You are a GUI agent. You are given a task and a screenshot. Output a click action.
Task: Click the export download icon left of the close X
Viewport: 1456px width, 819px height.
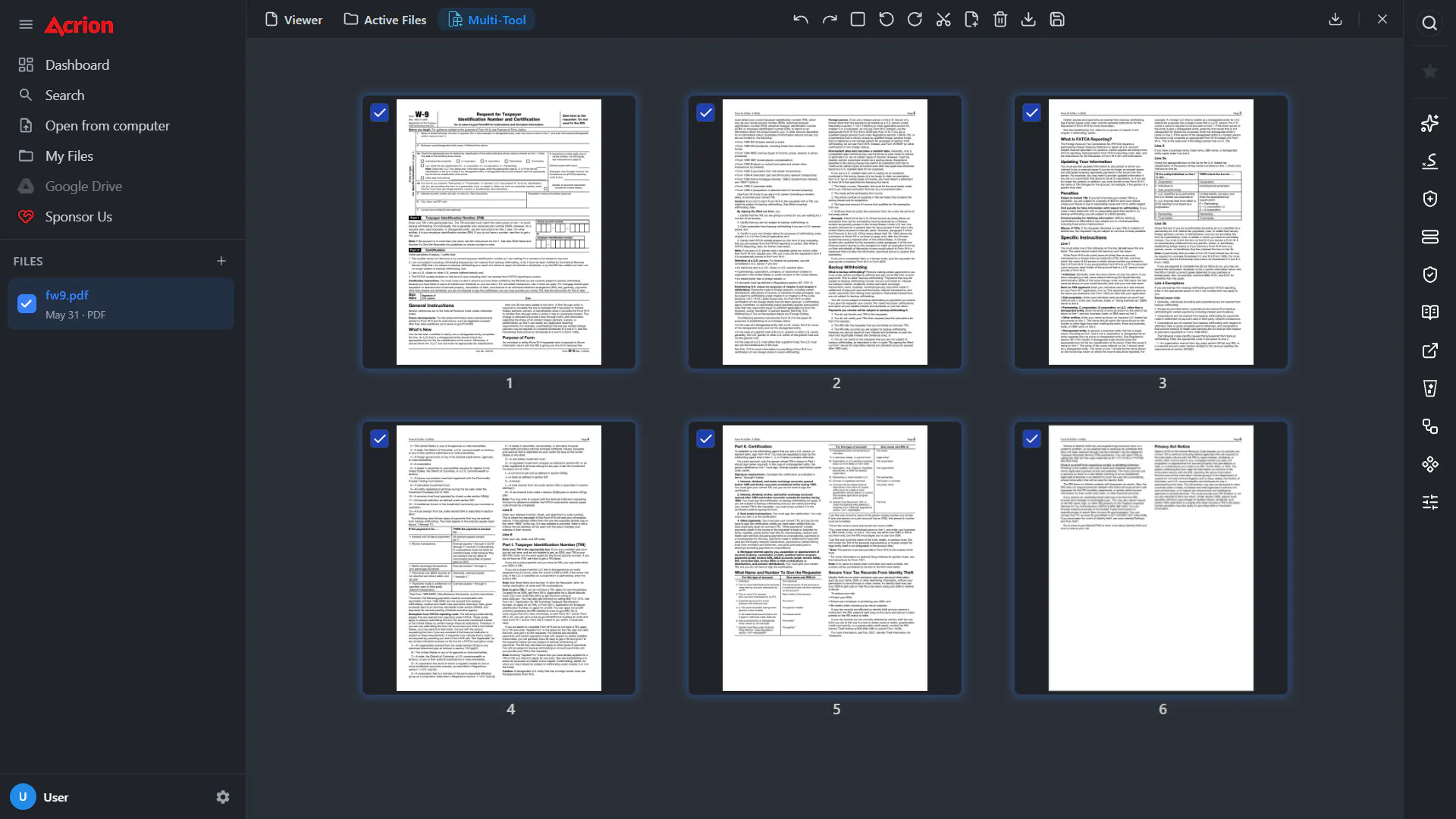click(x=1335, y=20)
